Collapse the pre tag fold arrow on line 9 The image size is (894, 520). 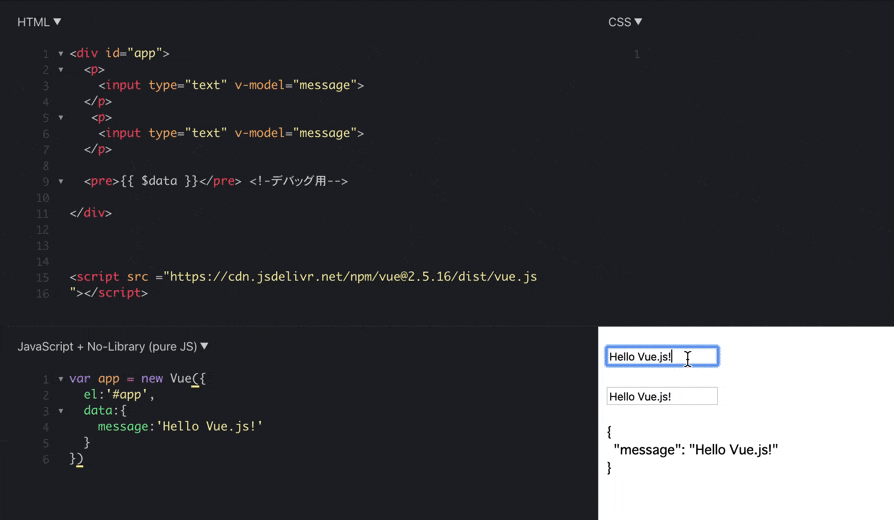point(60,181)
